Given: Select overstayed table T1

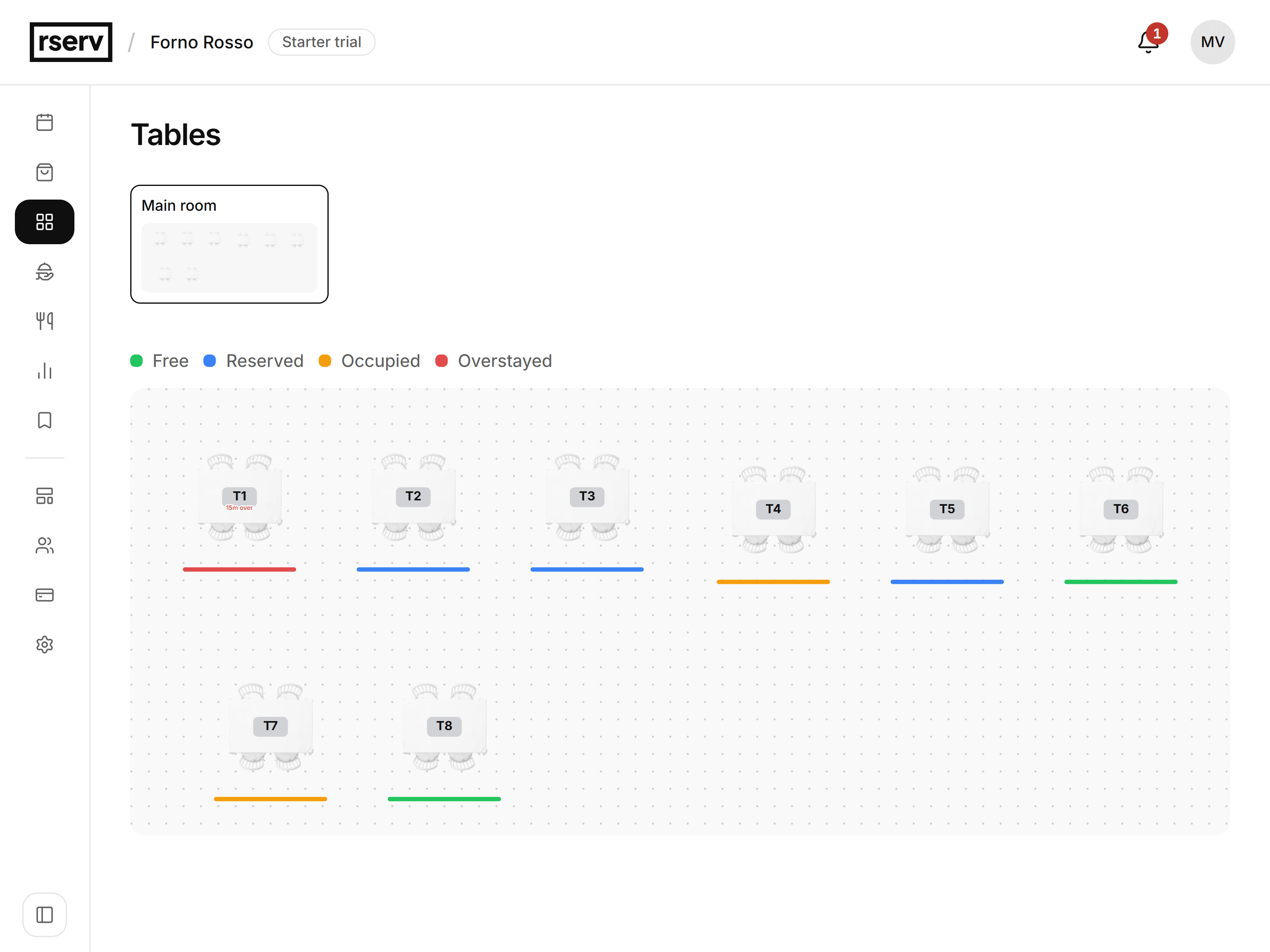Looking at the screenshot, I should [x=239, y=497].
